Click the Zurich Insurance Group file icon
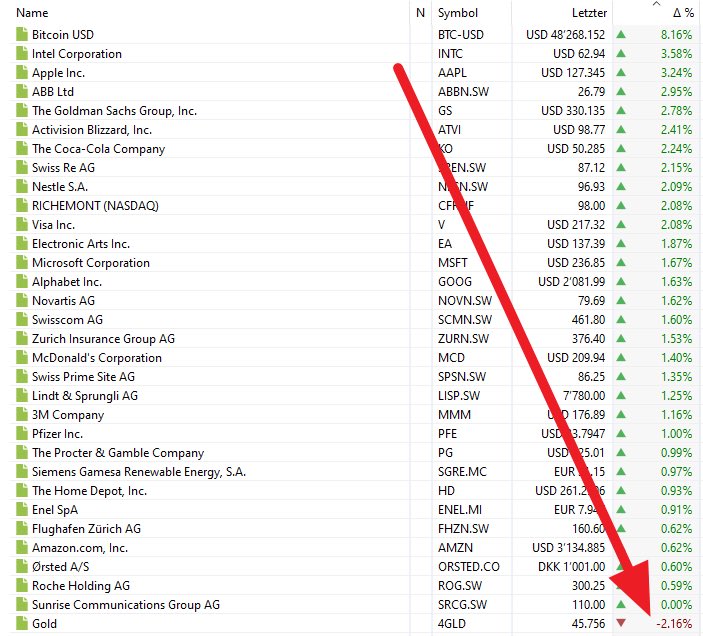This screenshot has height=636, width=703. click(22, 338)
